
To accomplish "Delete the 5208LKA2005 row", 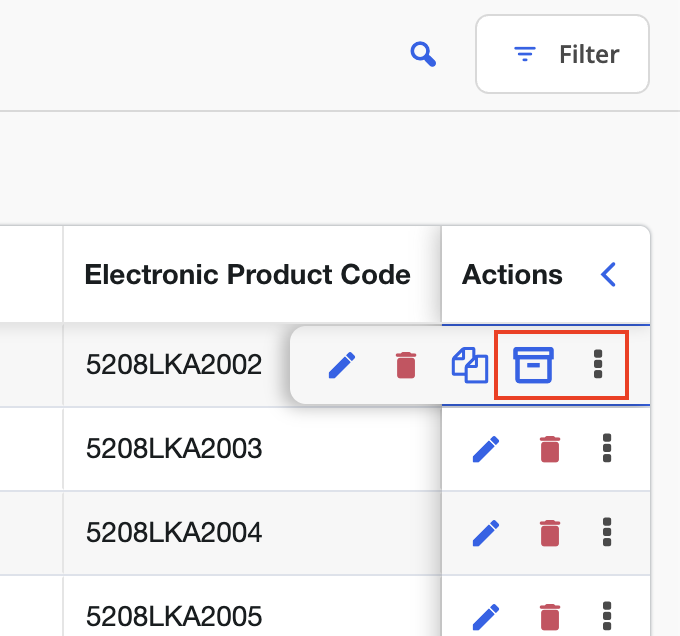I will click(550, 617).
